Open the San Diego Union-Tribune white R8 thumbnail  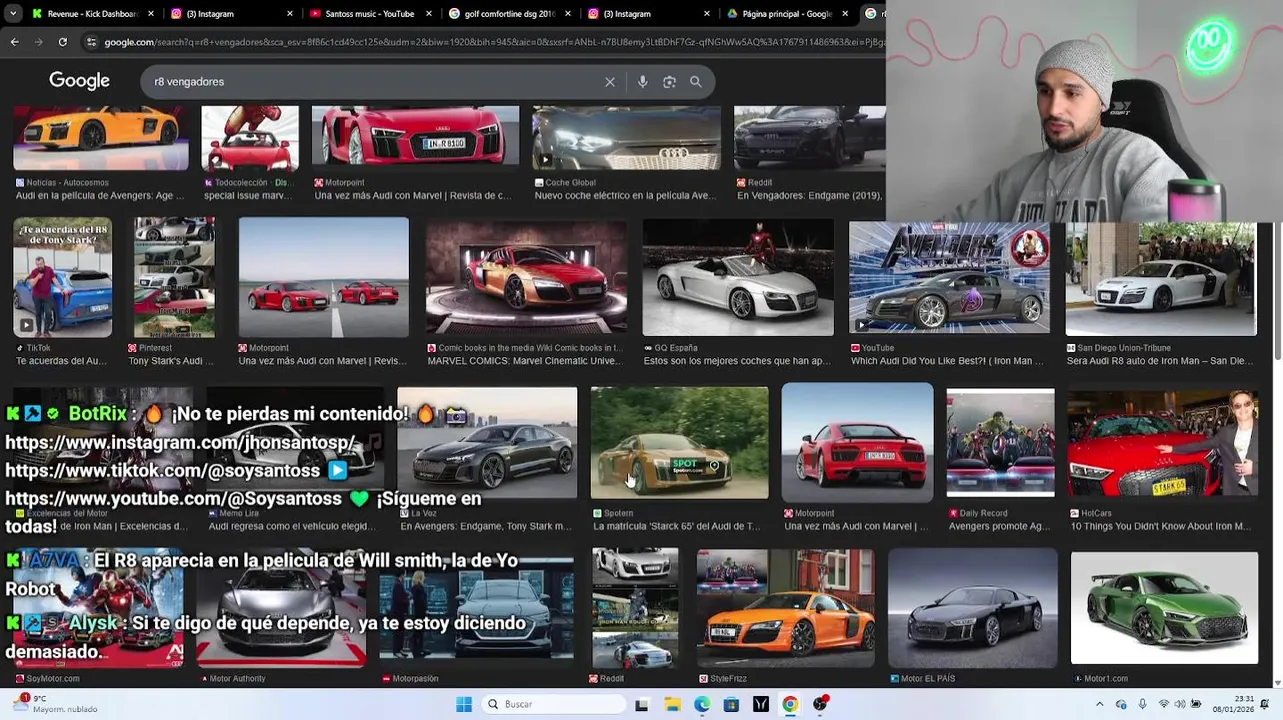1161,279
